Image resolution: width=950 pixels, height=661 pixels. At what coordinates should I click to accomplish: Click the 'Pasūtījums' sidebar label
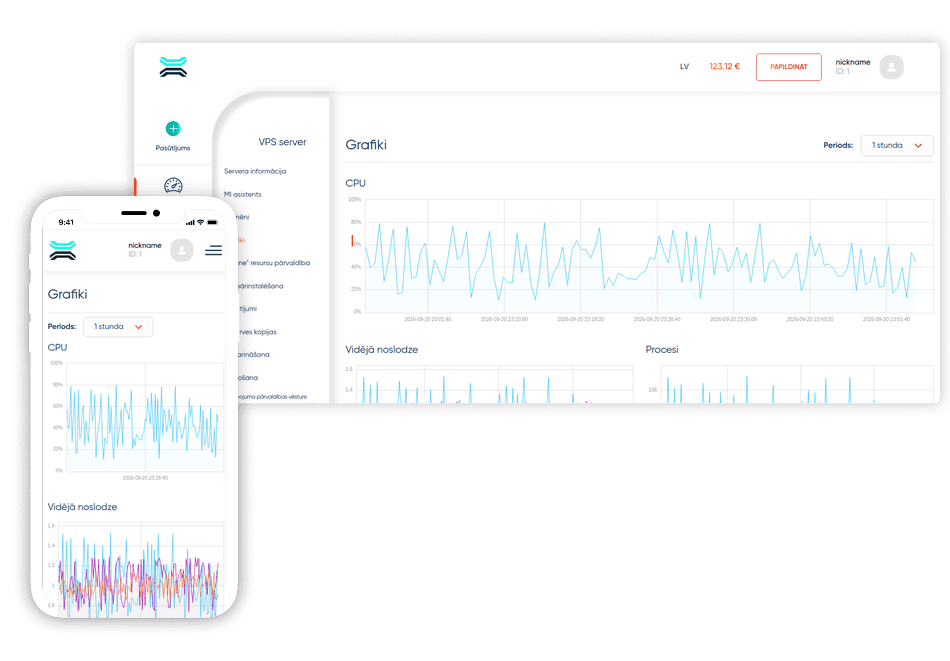[173, 148]
